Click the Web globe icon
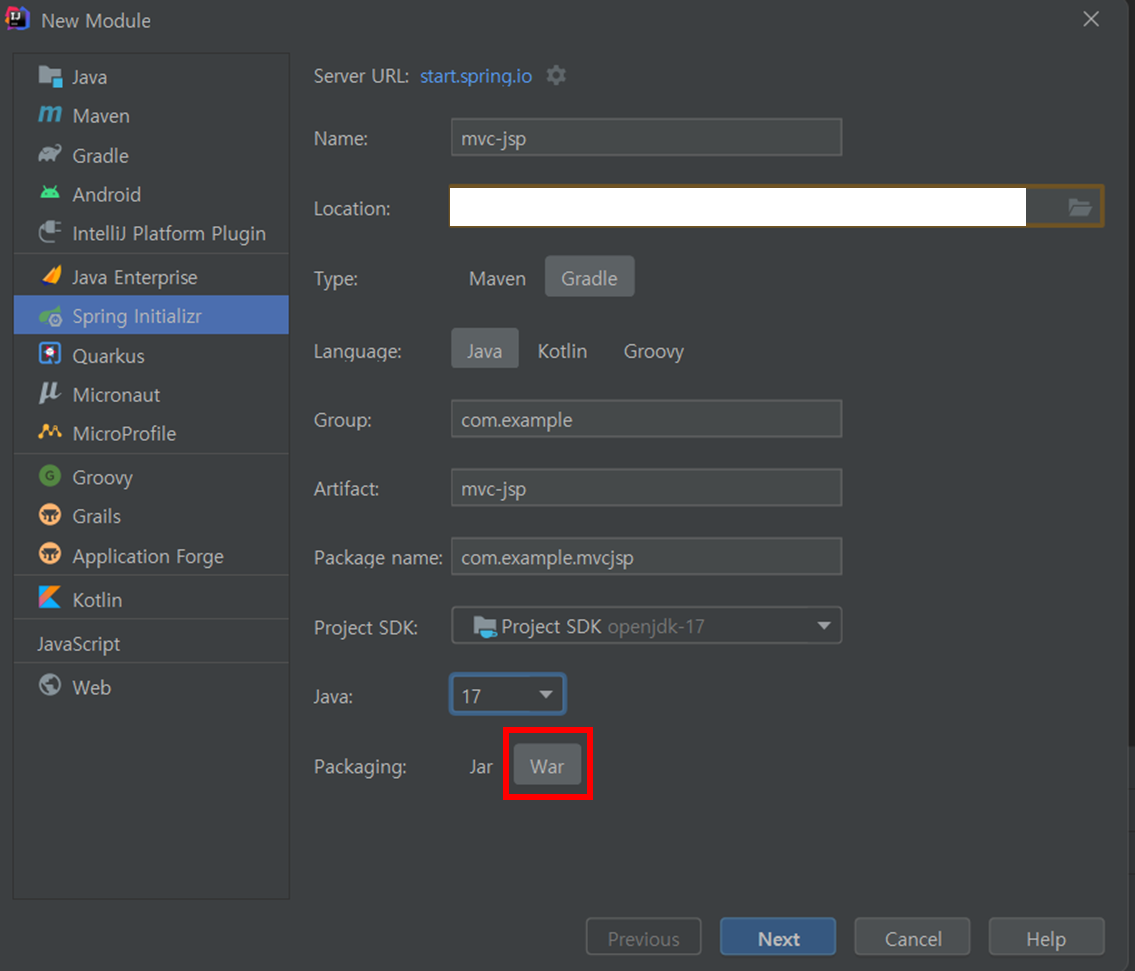The height and width of the screenshot is (971, 1135). click(x=50, y=685)
